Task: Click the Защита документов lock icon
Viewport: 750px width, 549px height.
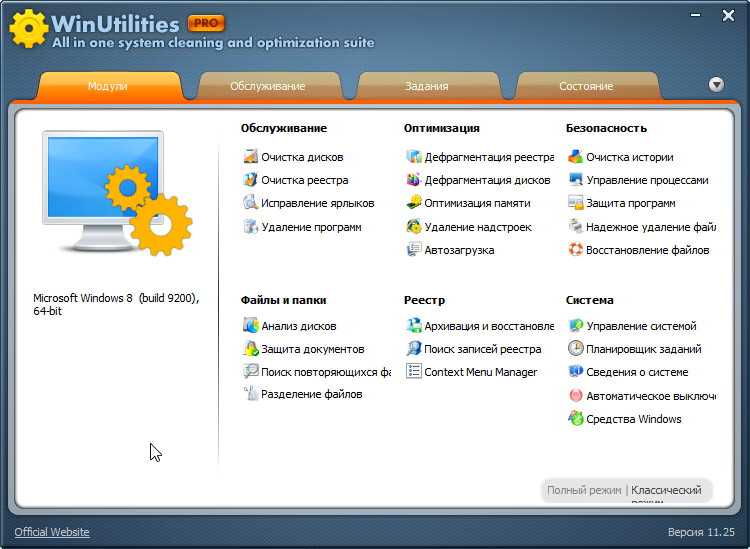Action: click(251, 349)
